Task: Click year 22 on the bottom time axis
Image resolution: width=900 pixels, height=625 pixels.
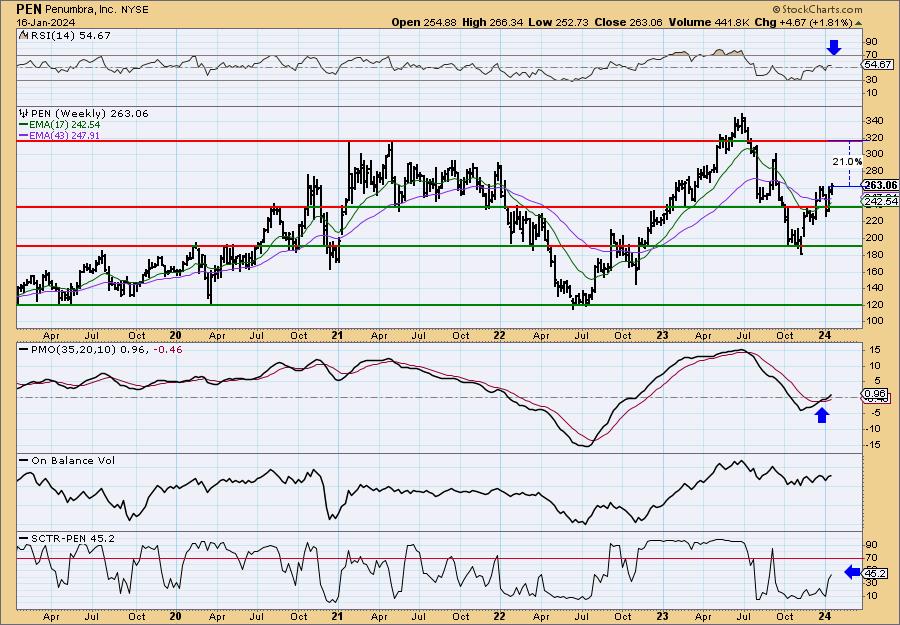Action: coord(499,616)
